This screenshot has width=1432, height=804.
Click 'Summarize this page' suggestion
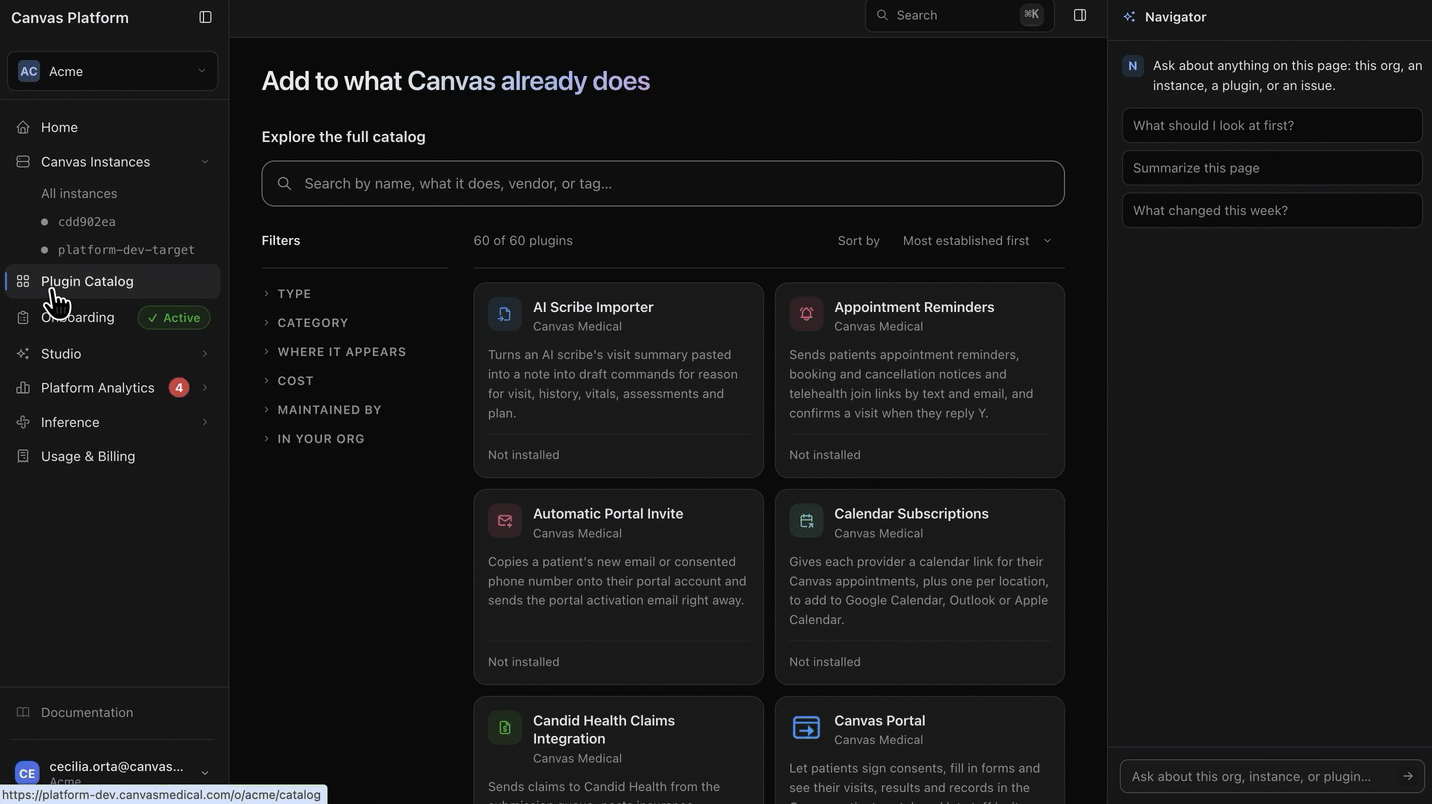pos(1272,168)
